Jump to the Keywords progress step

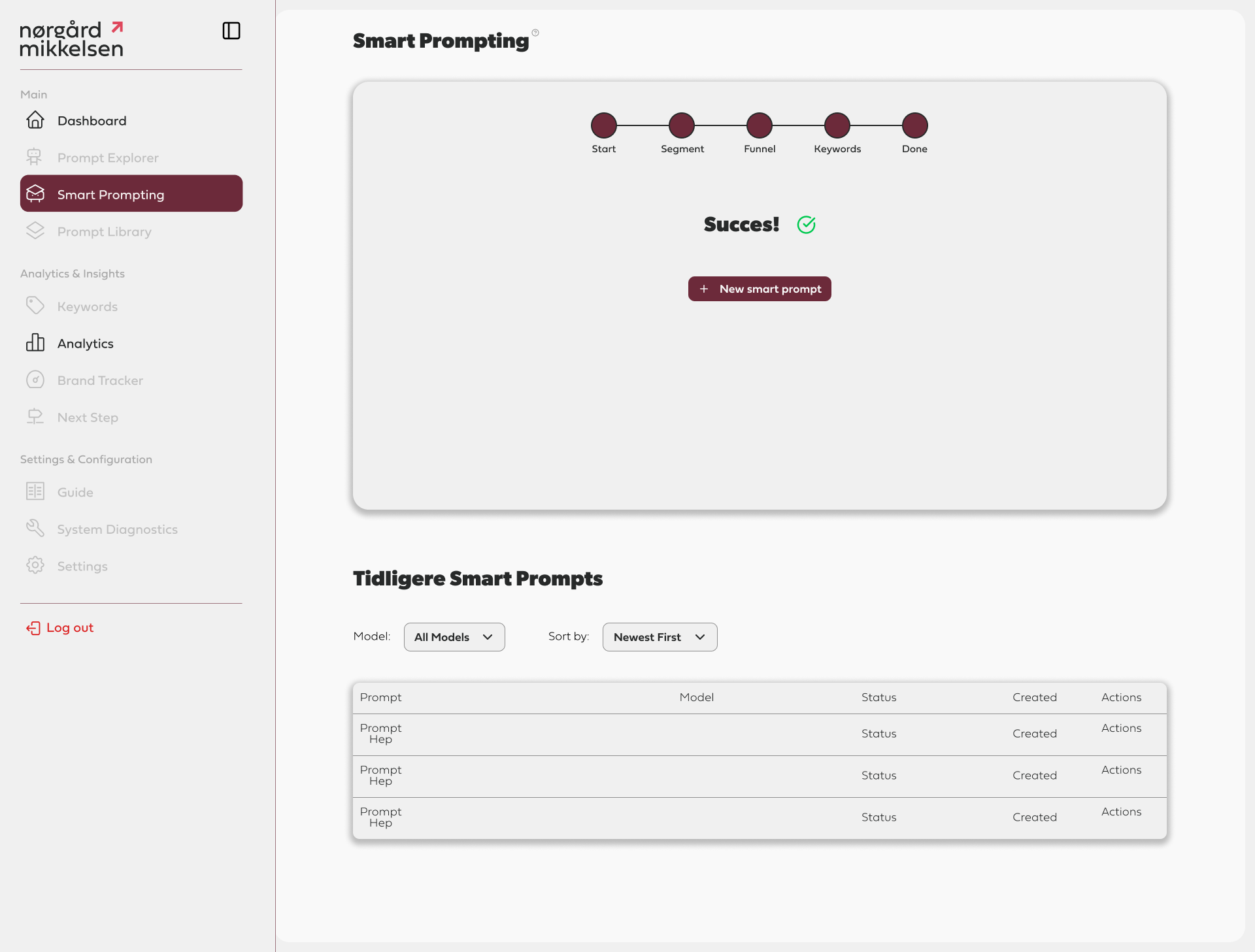(x=837, y=125)
